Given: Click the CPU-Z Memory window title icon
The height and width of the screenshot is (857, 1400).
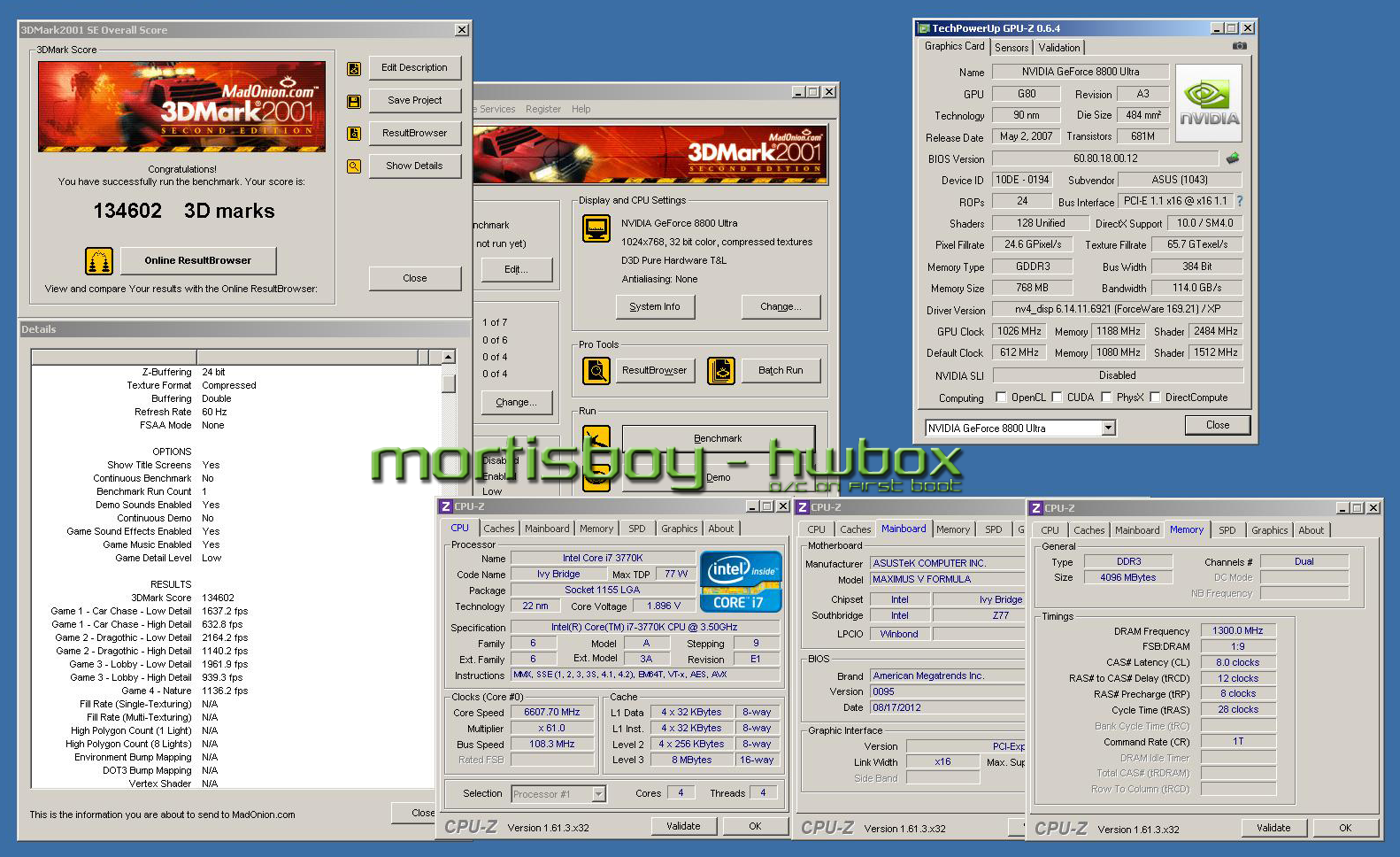Looking at the screenshot, I should click(1036, 508).
